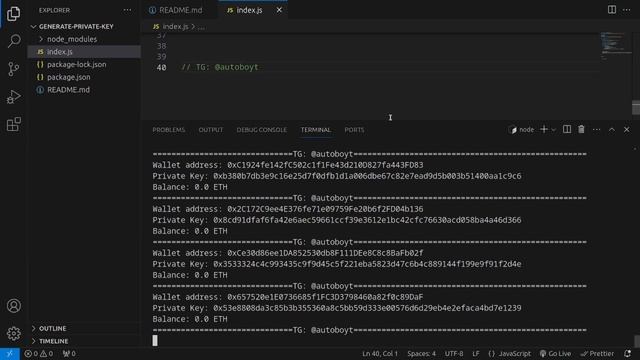Viewport: 640px width, 360px height.
Task: Maximize the panel with chevron up
Action: tap(611, 129)
